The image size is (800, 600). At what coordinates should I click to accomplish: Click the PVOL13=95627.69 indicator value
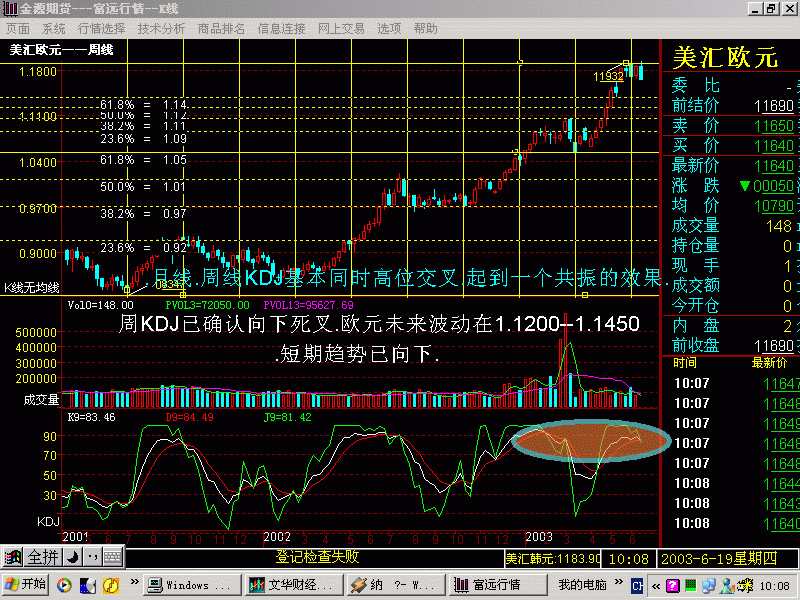308,305
